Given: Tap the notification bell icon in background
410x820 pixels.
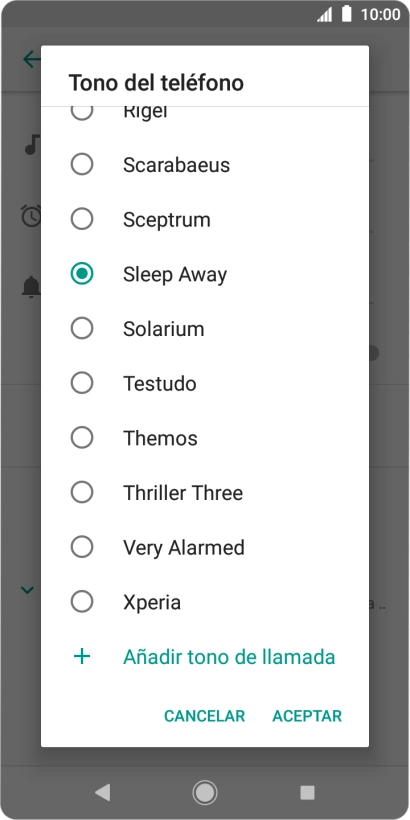Looking at the screenshot, I should (x=31, y=287).
